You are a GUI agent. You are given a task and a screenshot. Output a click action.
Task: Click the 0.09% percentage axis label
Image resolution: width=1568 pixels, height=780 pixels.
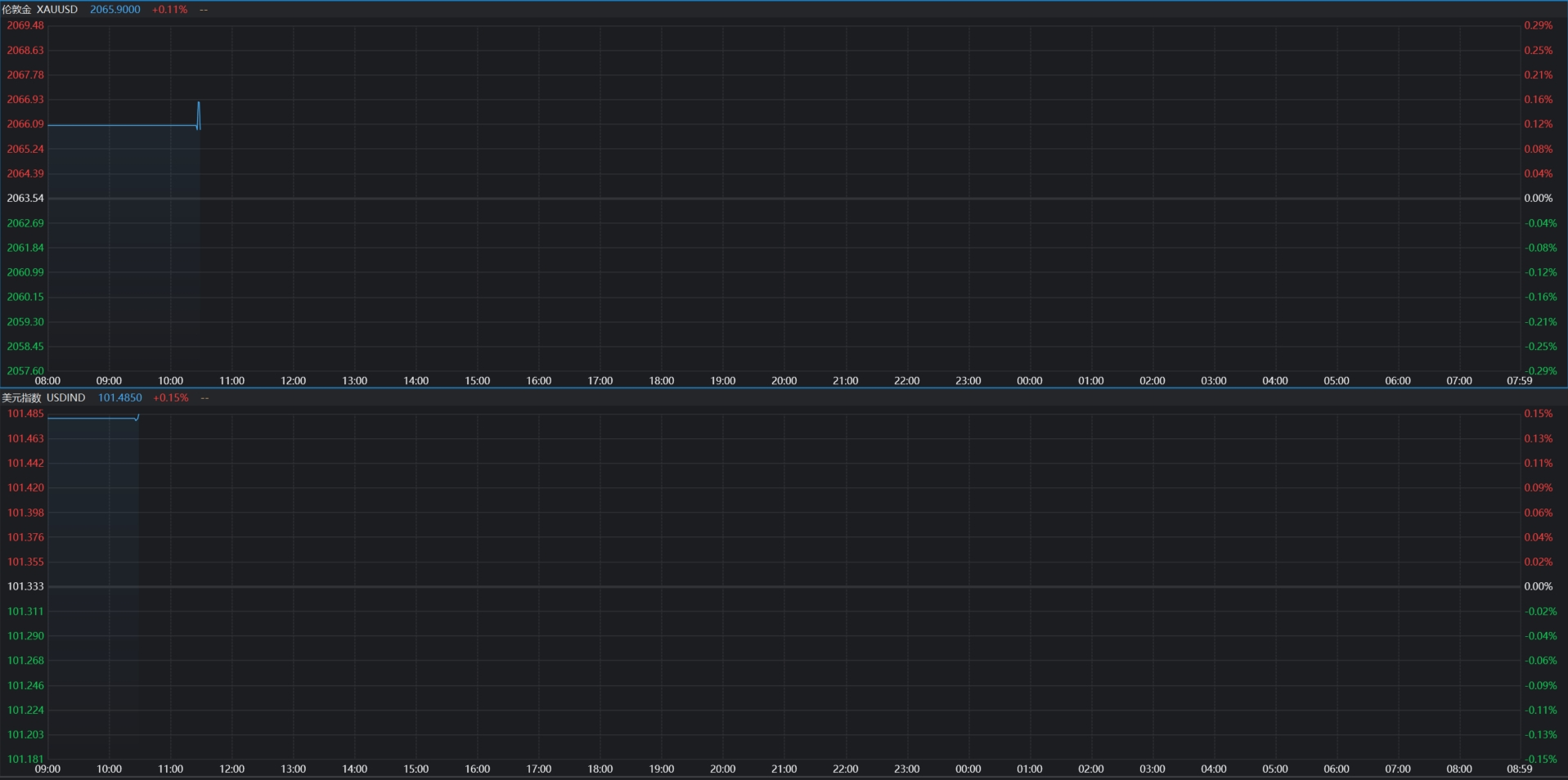pos(1538,488)
